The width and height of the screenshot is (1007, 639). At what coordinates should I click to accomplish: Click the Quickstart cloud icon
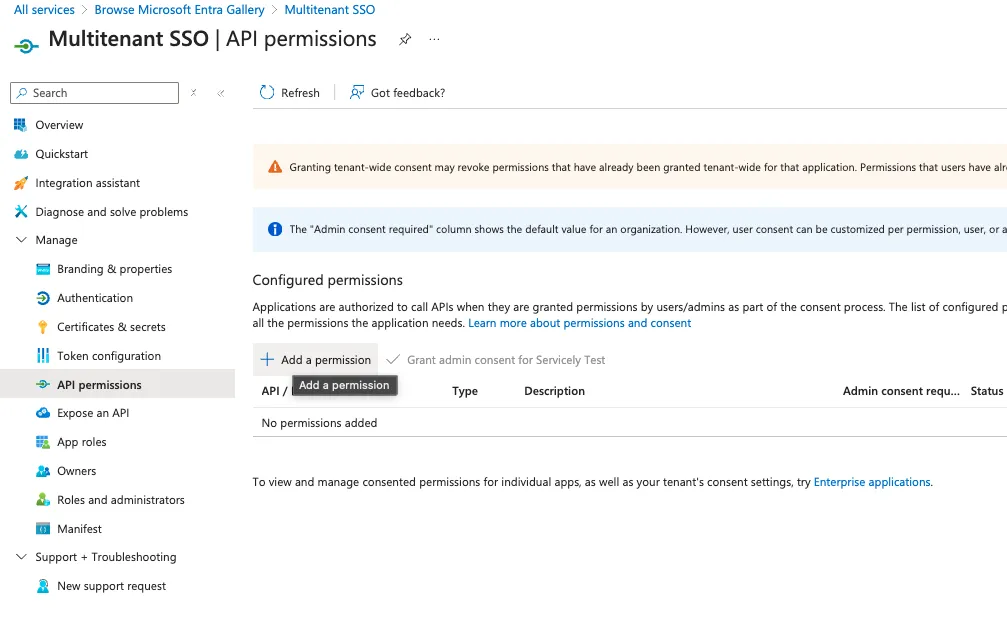click(21, 154)
